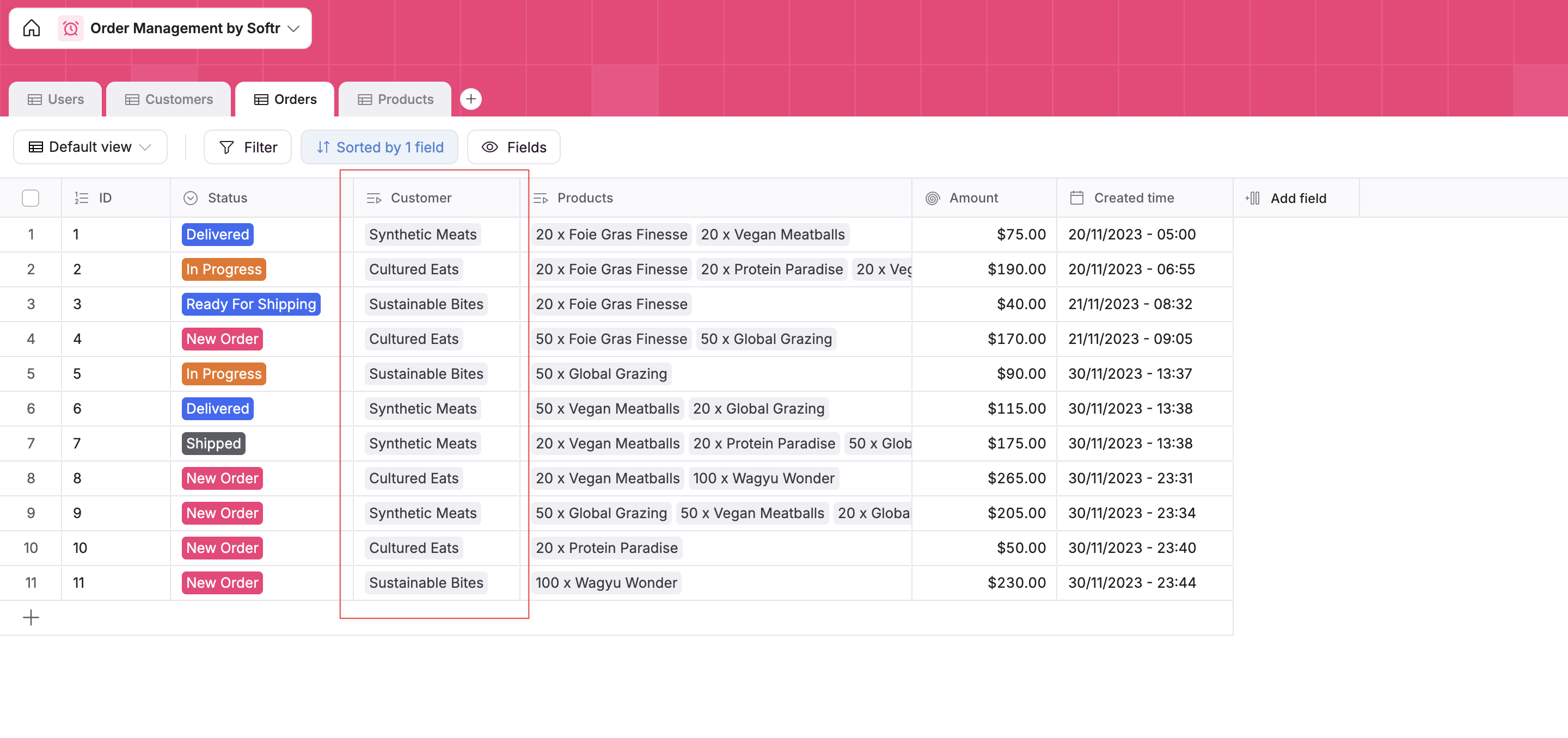Click the plus icon to add a table

[x=470, y=99]
